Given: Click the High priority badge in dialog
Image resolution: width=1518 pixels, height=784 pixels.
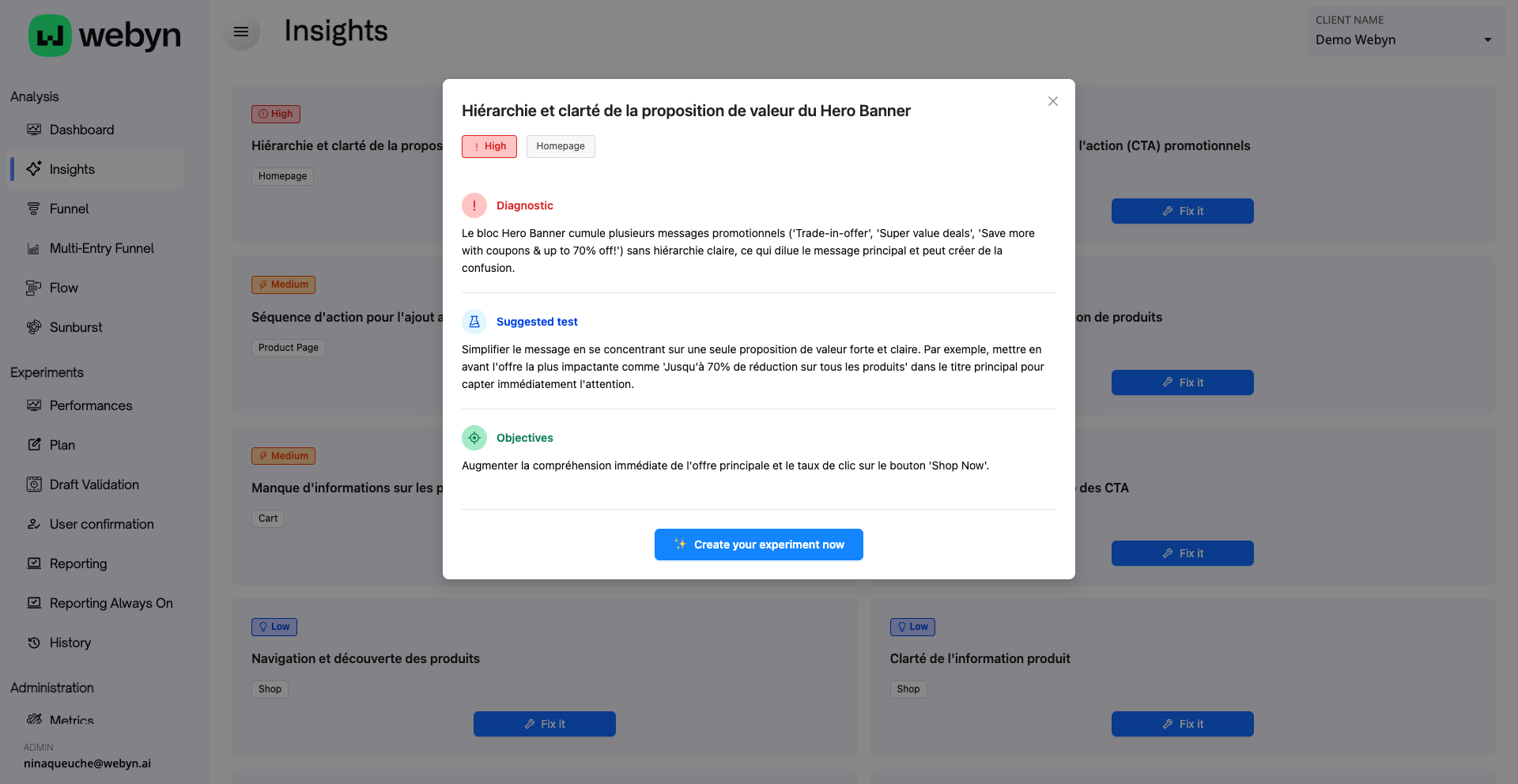Looking at the screenshot, I should pos(489,146).
